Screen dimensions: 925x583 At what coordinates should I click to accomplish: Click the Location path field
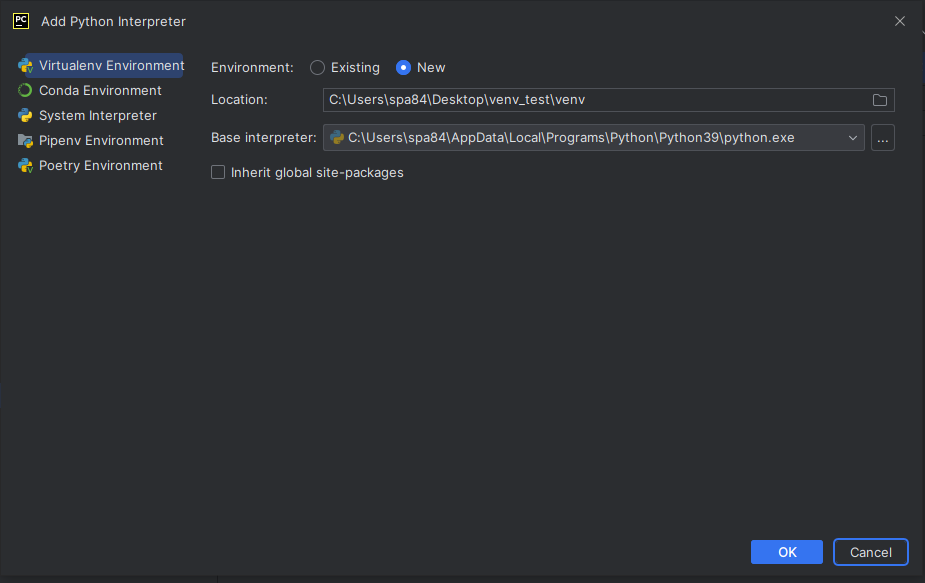pyautogui.click(x=608, y=100)
